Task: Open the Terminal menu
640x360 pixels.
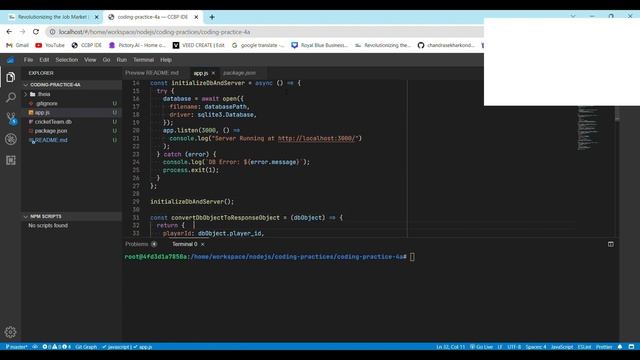Action: coord(144,60)
